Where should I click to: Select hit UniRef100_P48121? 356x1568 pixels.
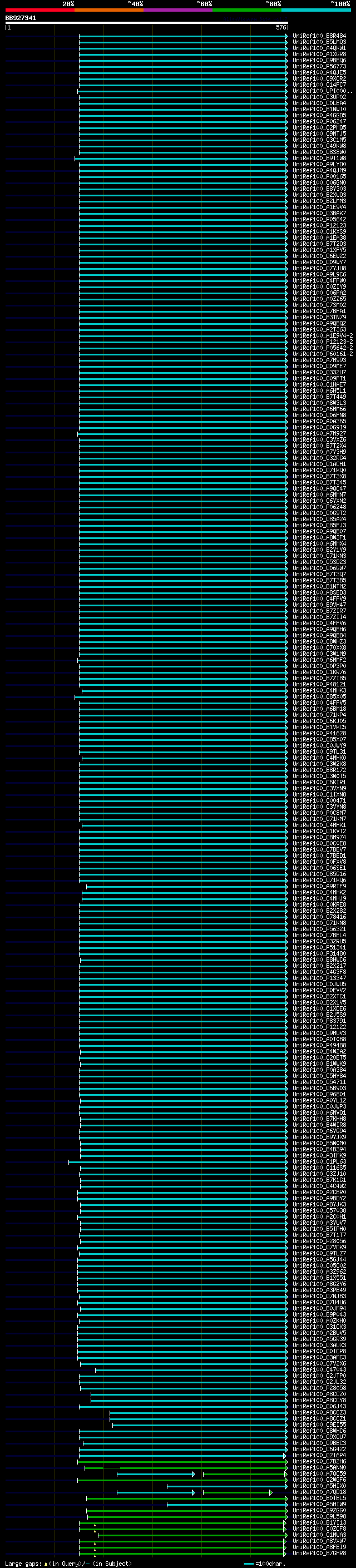[319, 684]
